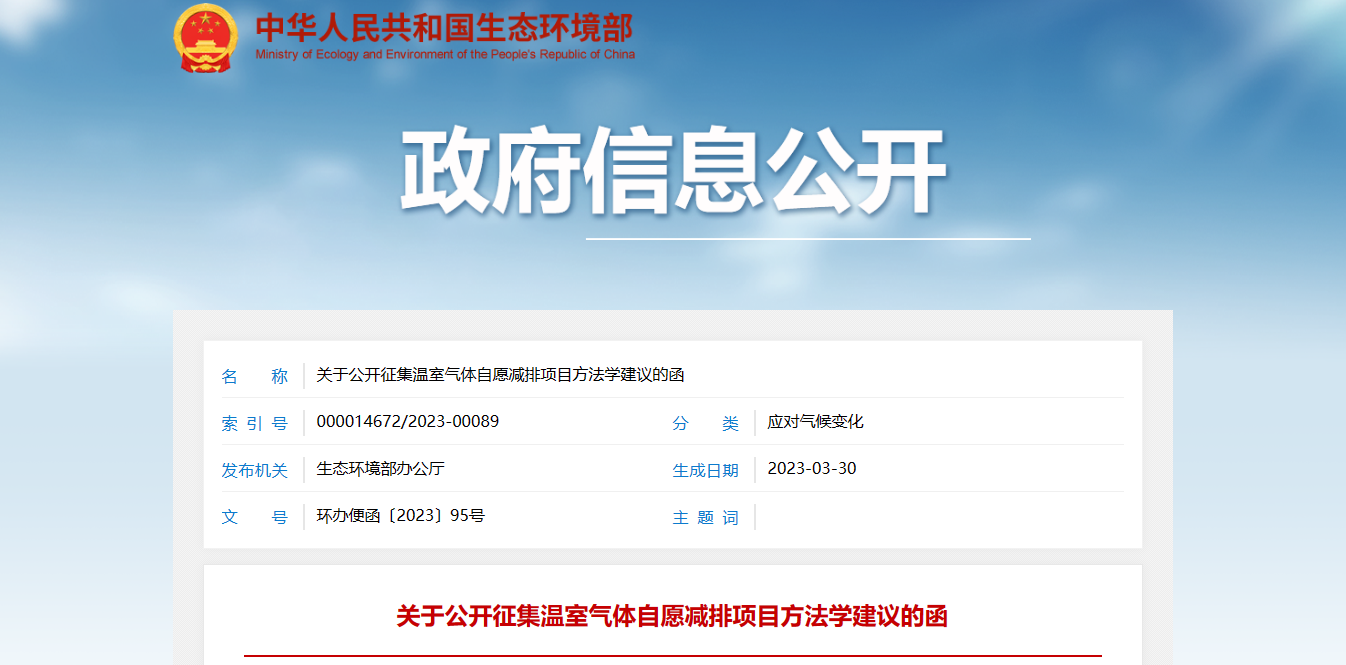Select the 分类 field label
The height and width of the screenshot is (665, 1346).
click(x=705, y=423)
